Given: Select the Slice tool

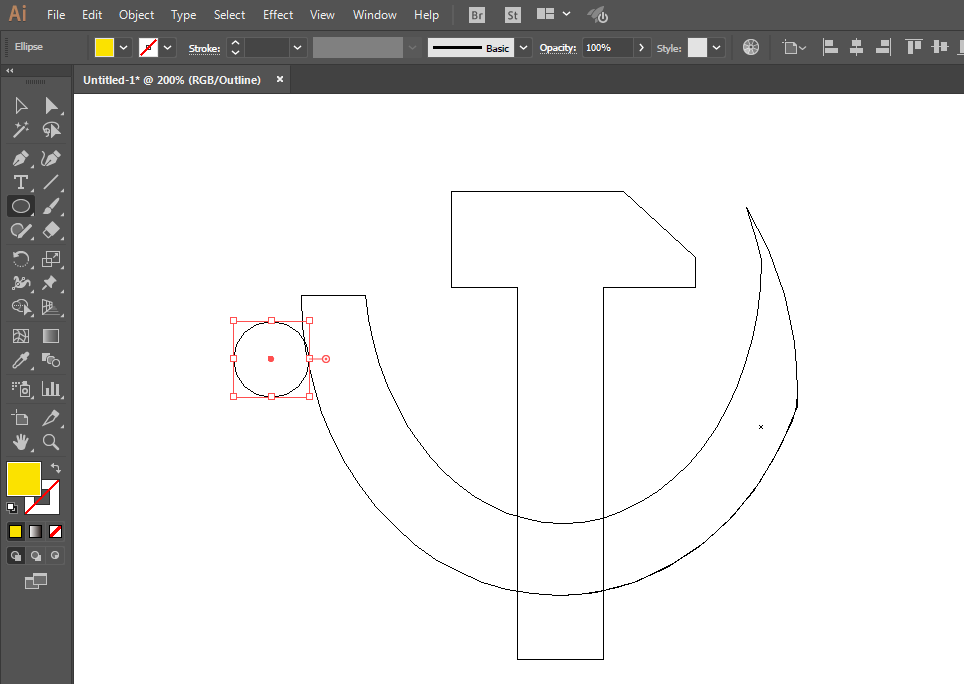Looking at the screenshot, I should click(51, 419).
